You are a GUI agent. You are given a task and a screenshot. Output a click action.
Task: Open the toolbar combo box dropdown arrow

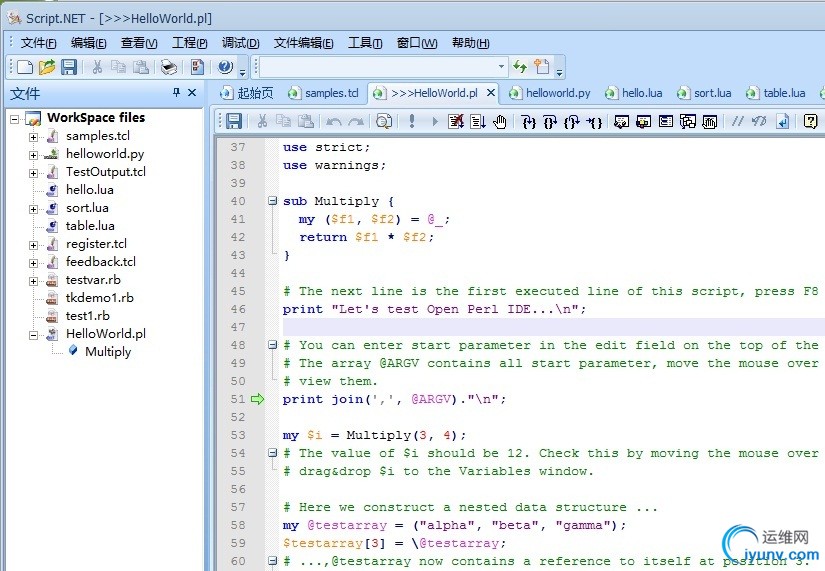[x=501, y=67]
